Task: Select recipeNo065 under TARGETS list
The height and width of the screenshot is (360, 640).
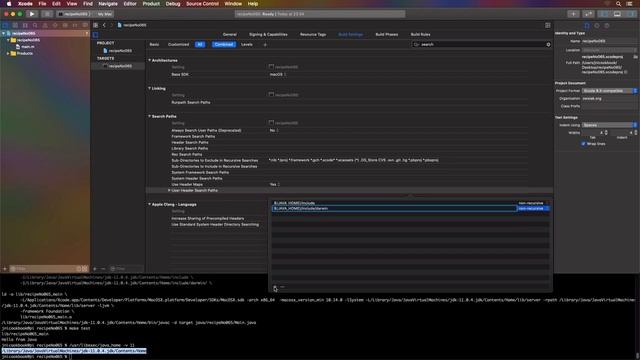Action: [118, 66]
